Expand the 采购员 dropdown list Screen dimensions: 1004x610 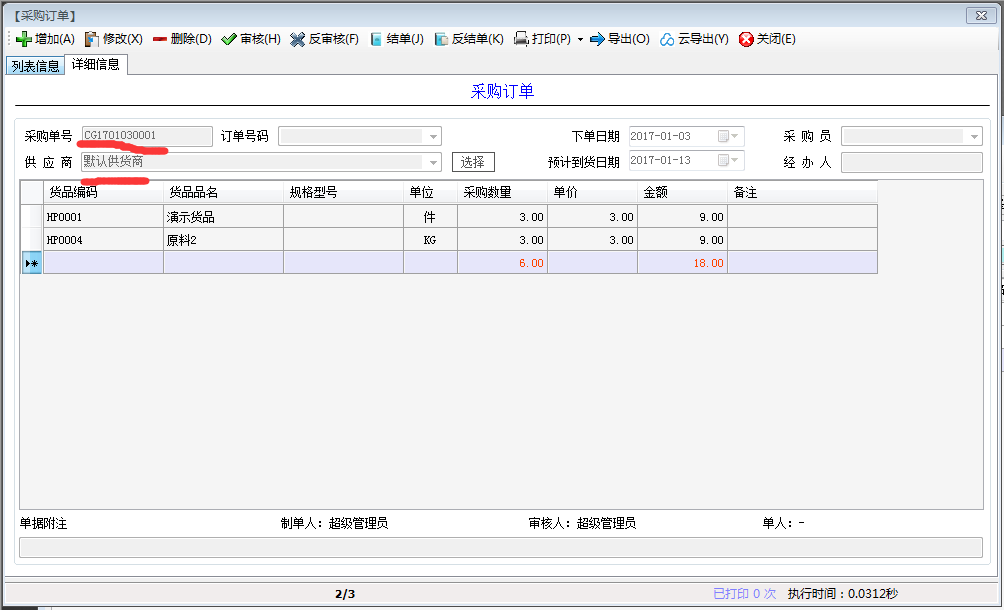[x=973, y=136]
